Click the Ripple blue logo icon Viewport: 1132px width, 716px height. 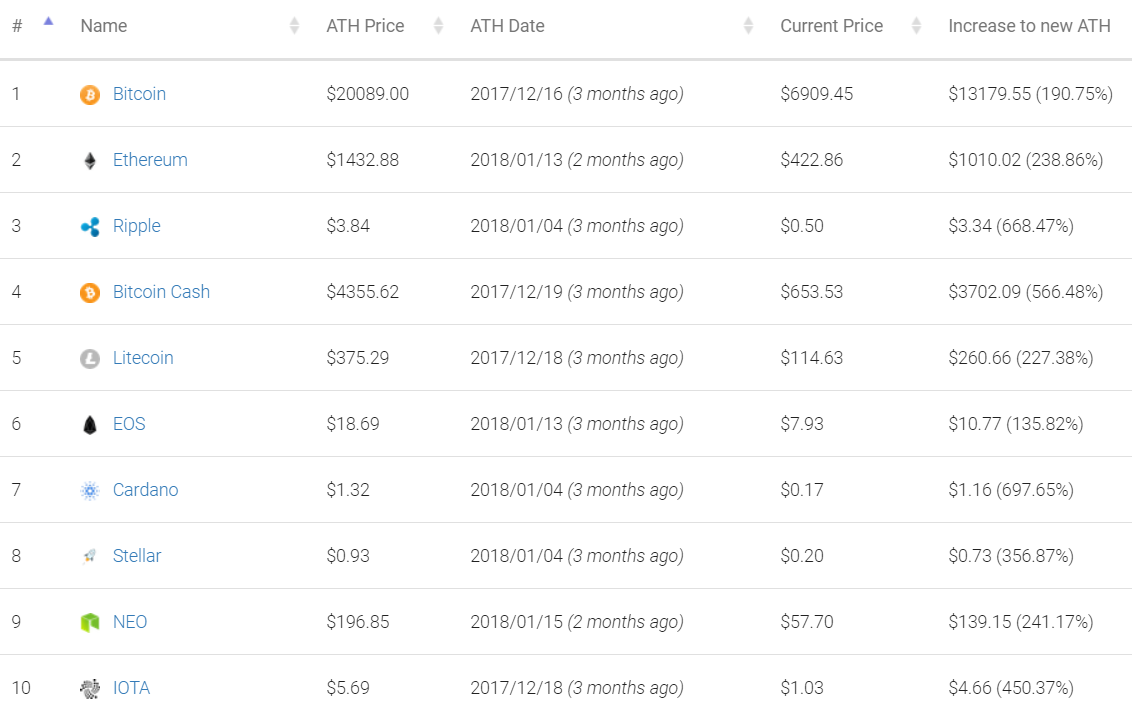[90, 227]
